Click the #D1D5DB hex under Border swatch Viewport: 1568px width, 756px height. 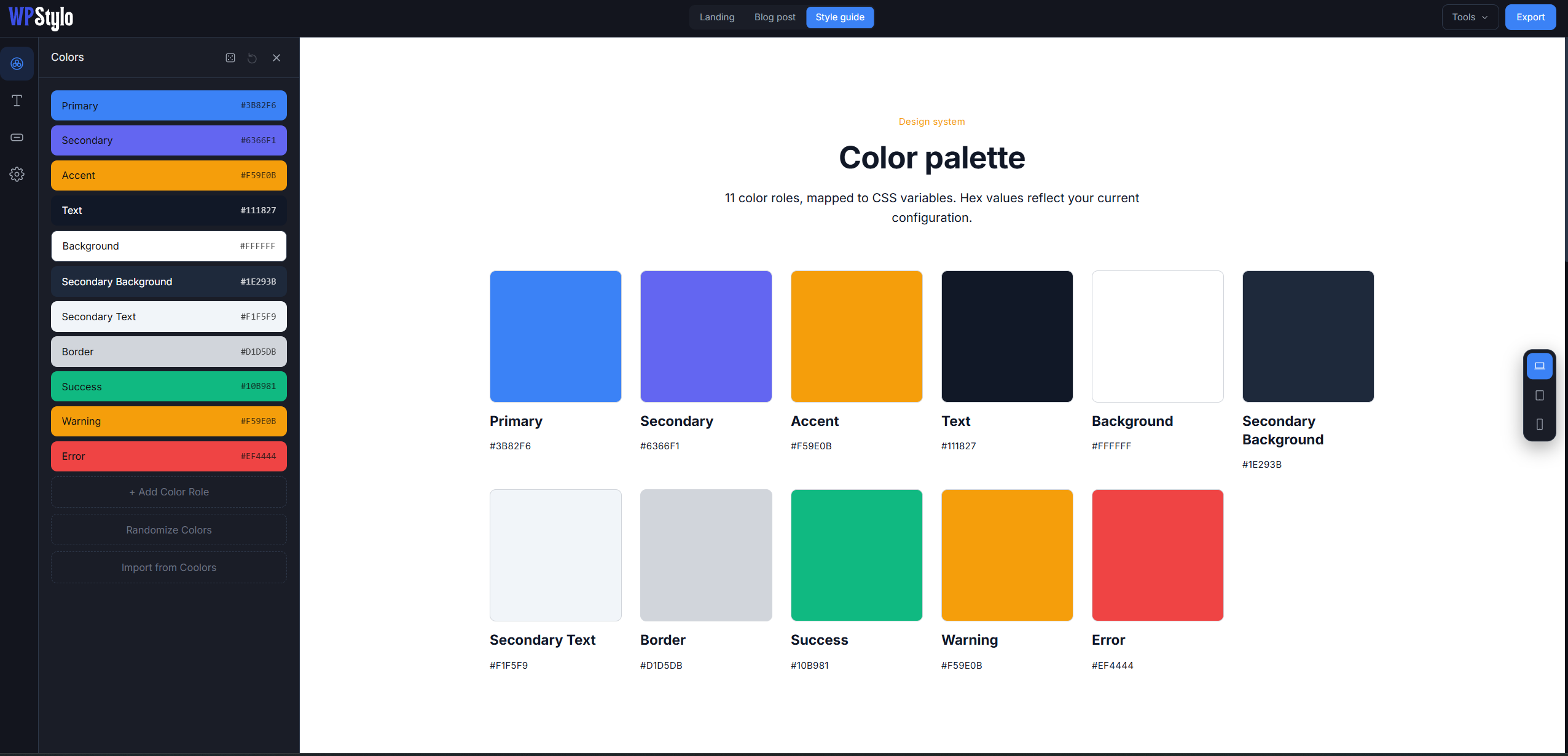coord(661,665)
